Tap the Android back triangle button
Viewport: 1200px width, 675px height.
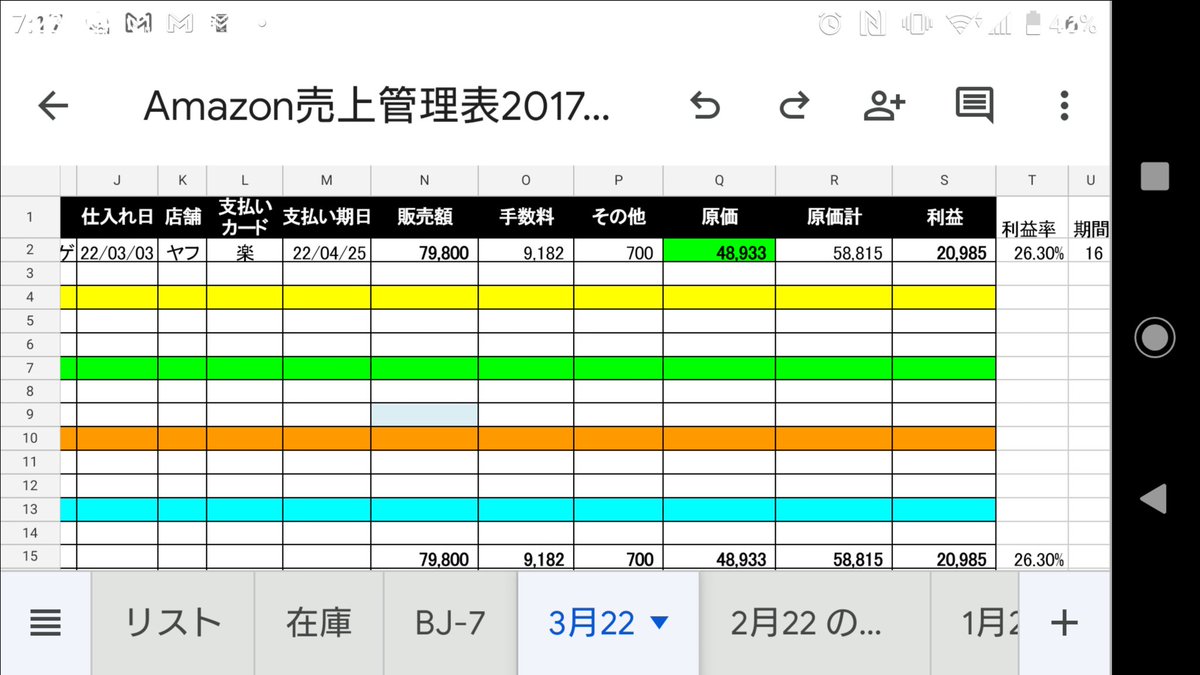point(1153,498)
